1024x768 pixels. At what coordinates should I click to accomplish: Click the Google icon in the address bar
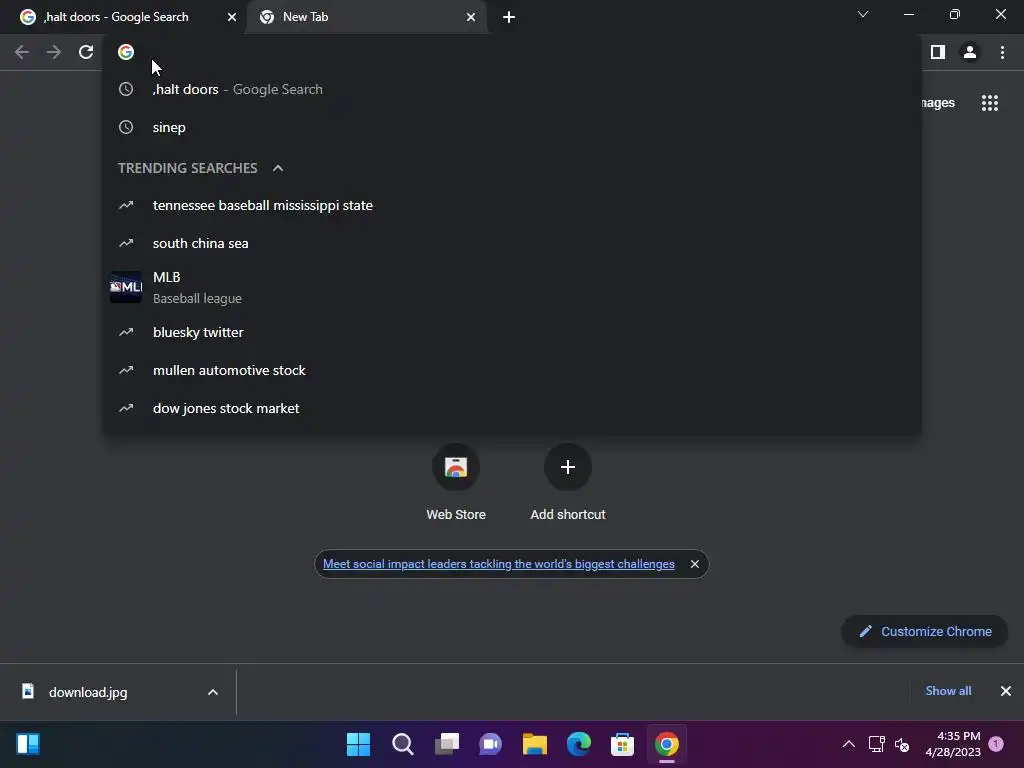126,52
